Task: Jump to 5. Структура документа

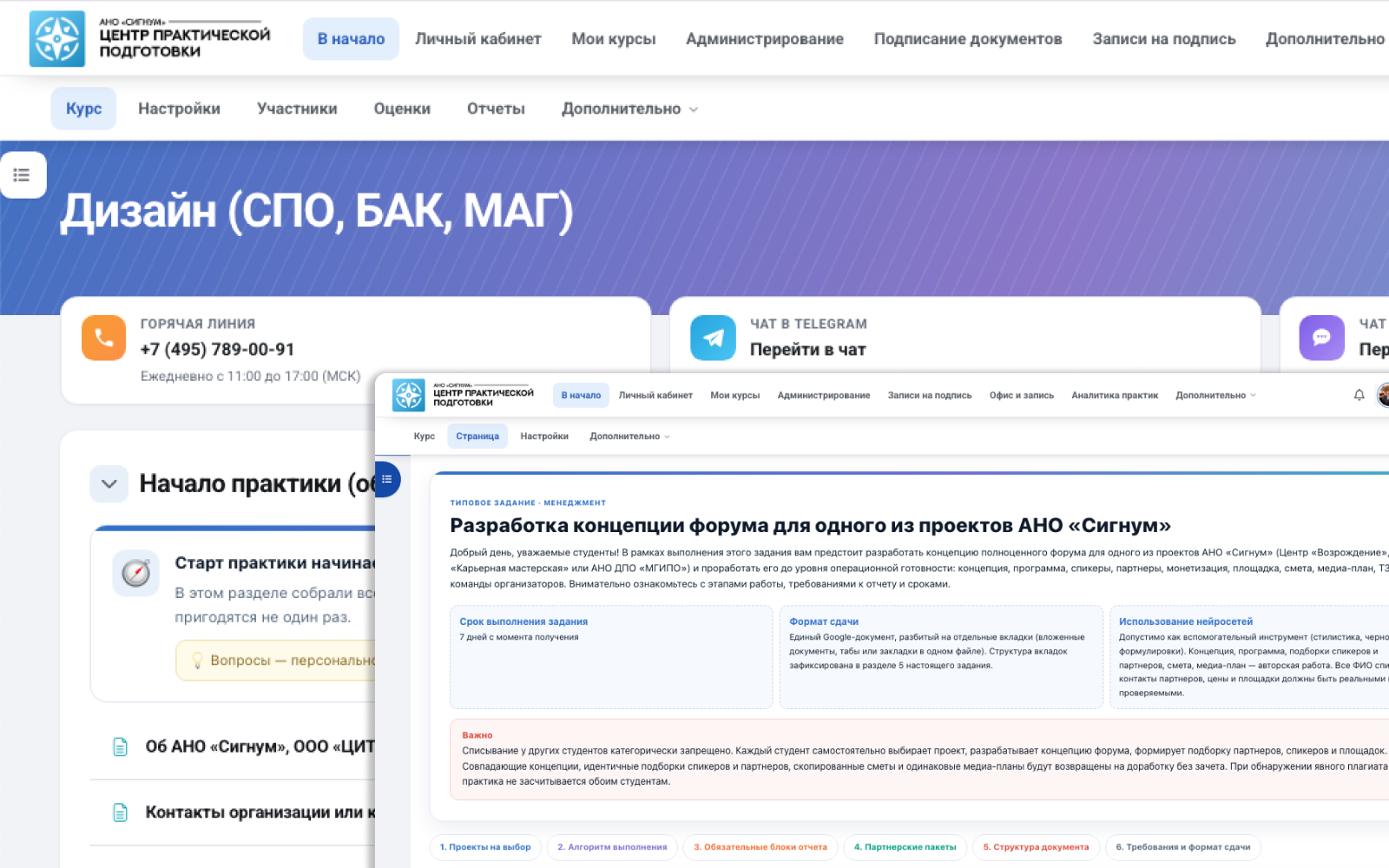Action: 1036,847
